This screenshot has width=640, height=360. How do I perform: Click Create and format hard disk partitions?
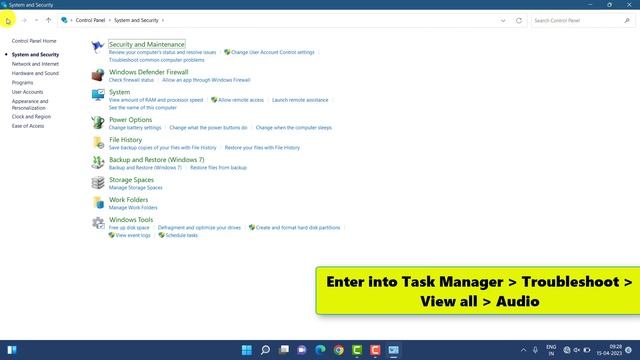click(x=298, y=228)
